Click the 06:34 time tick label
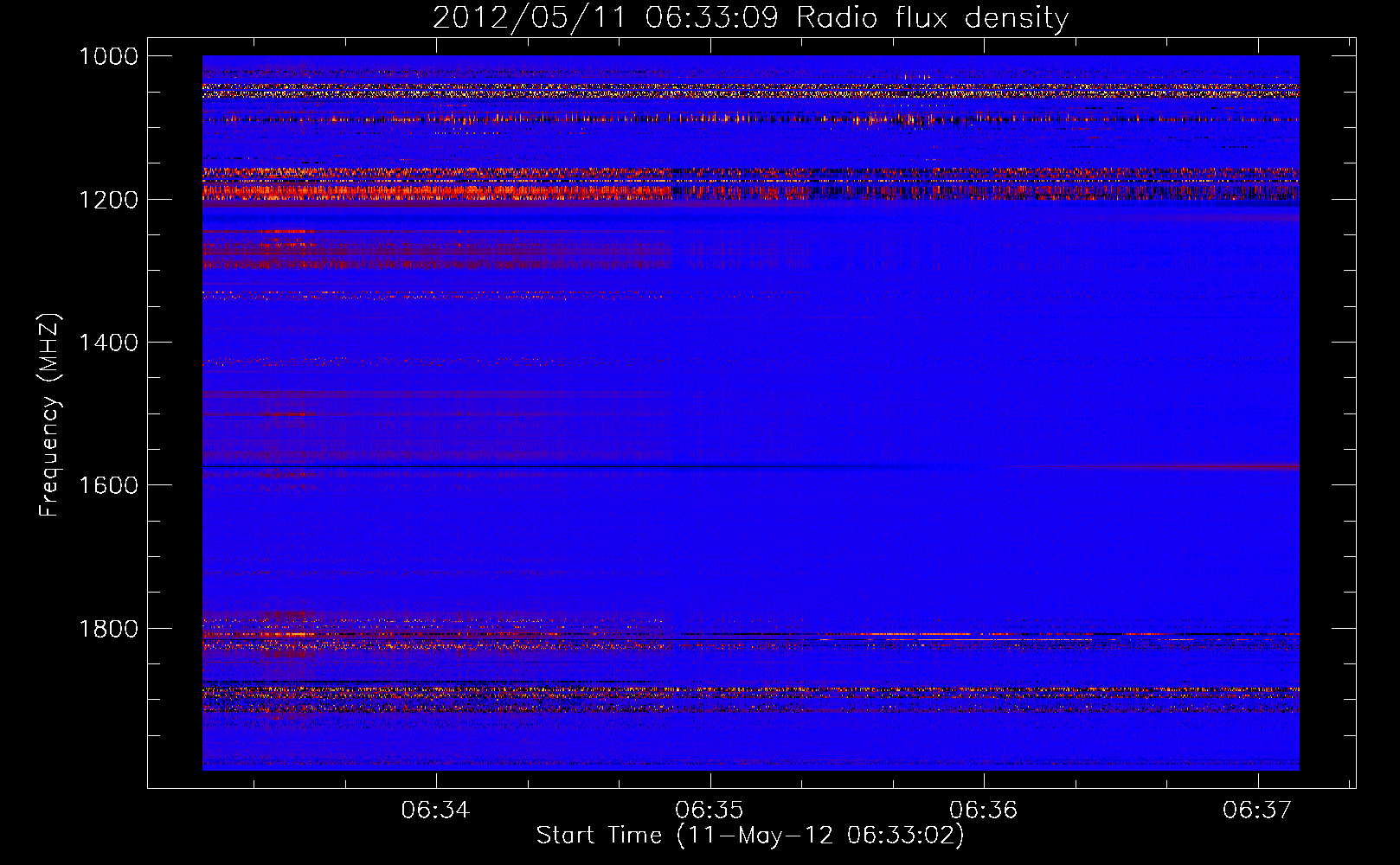The width and height of the screenshot is (1400, 865). coord(435,810)
